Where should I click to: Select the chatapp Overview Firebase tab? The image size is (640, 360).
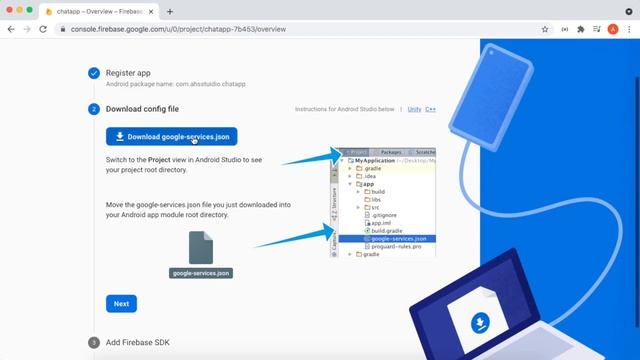point(98,11)
